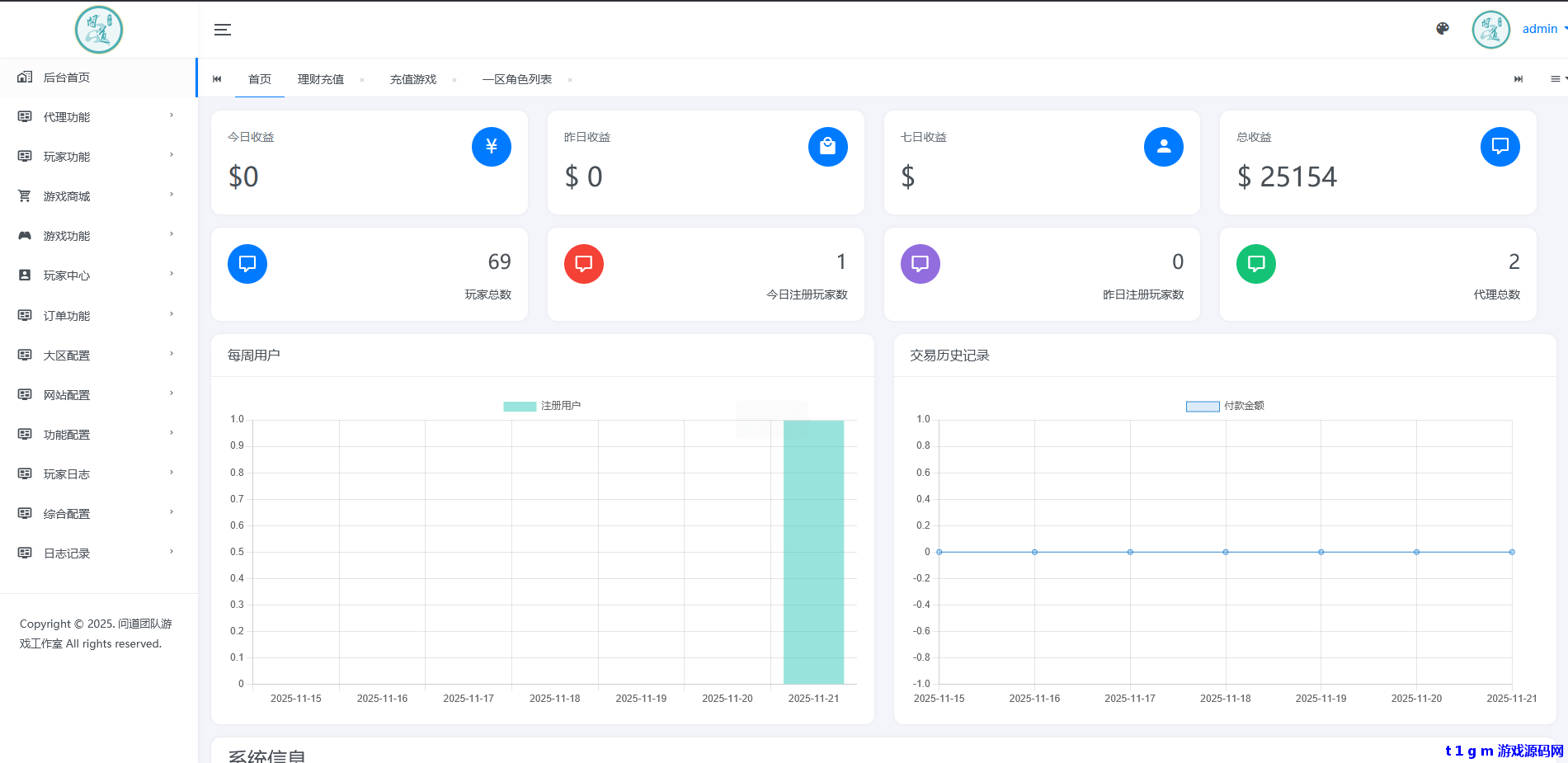Click the hamburger menu collapse icon

[222, 30]
